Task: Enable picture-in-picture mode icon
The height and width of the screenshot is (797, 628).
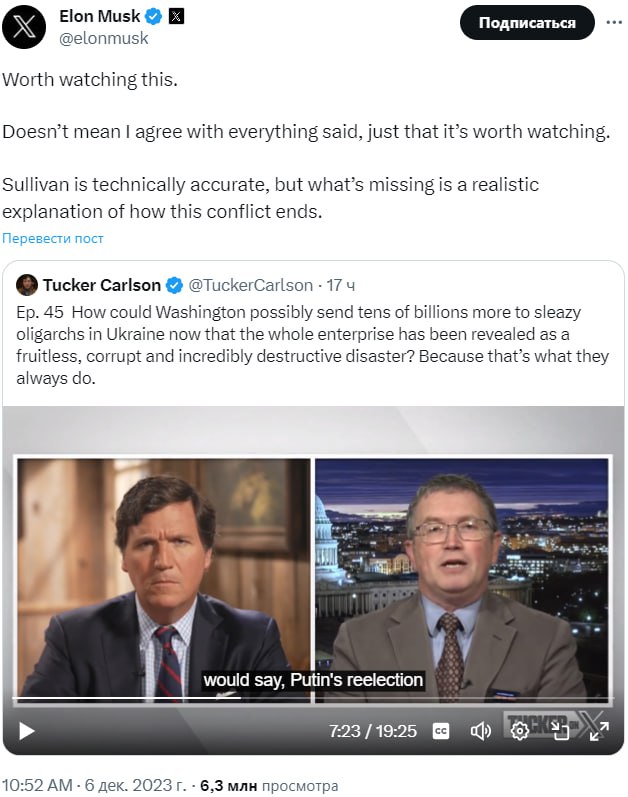Action: click(560, 731)
